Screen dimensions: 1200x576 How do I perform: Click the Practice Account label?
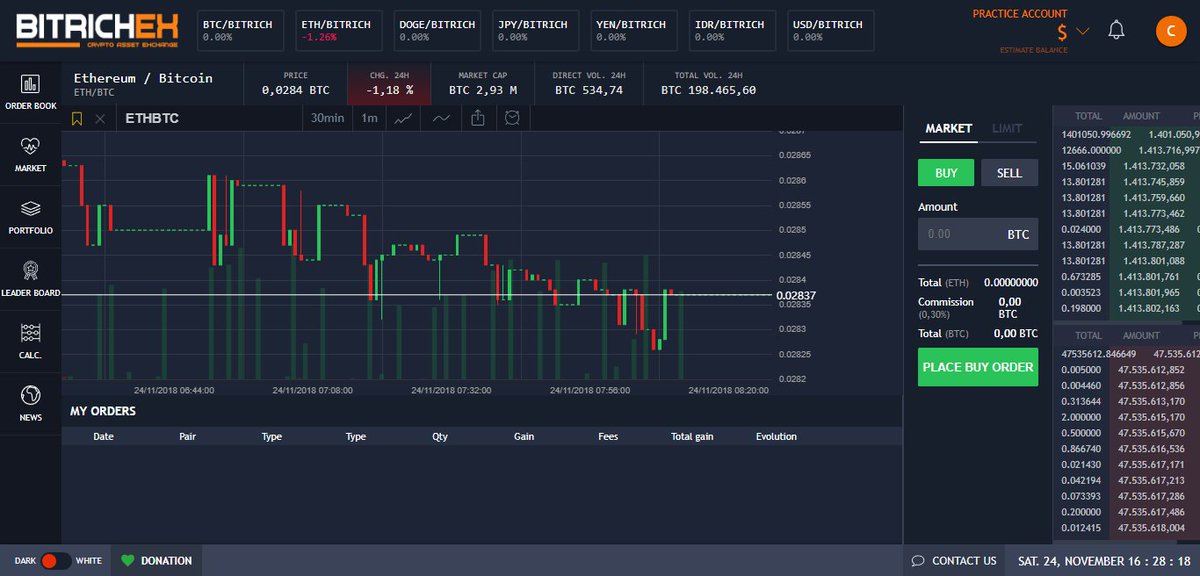click(x=1020, y=14)
